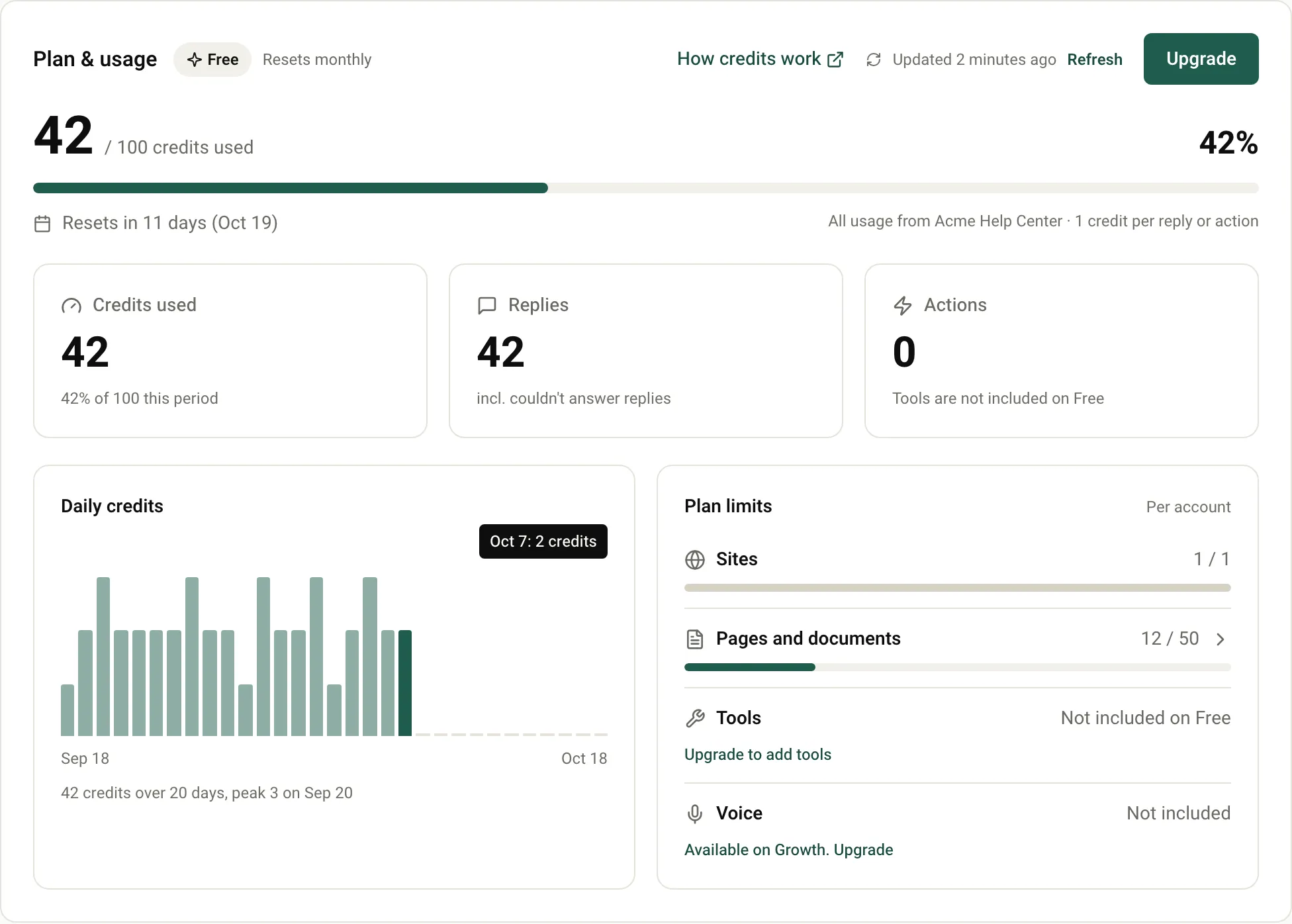Click the Resets monthly text
Image resolution: width=1292 pixels, height=924 pixels.
[317, 60]
